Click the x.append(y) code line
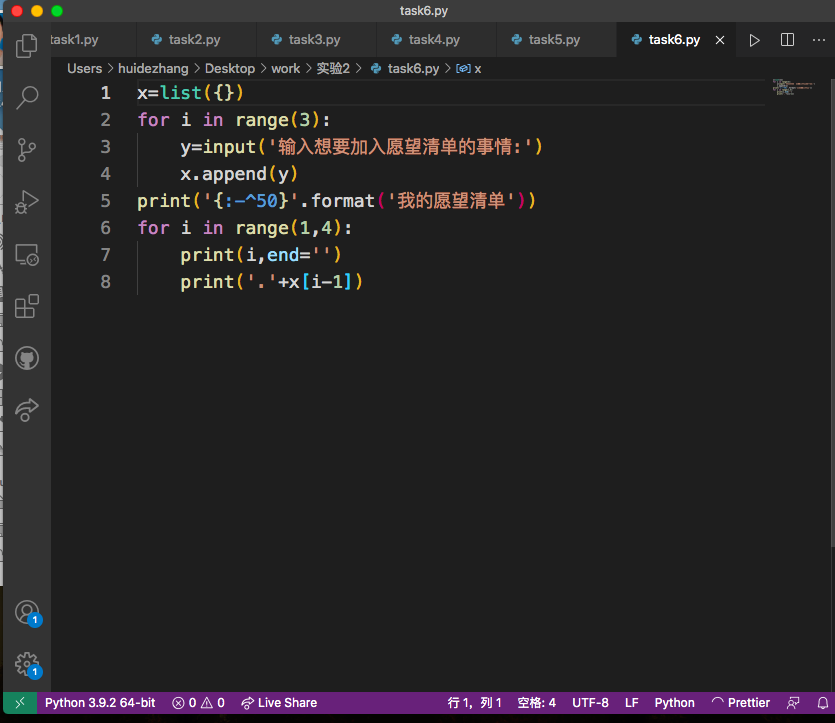 (239, 174)
